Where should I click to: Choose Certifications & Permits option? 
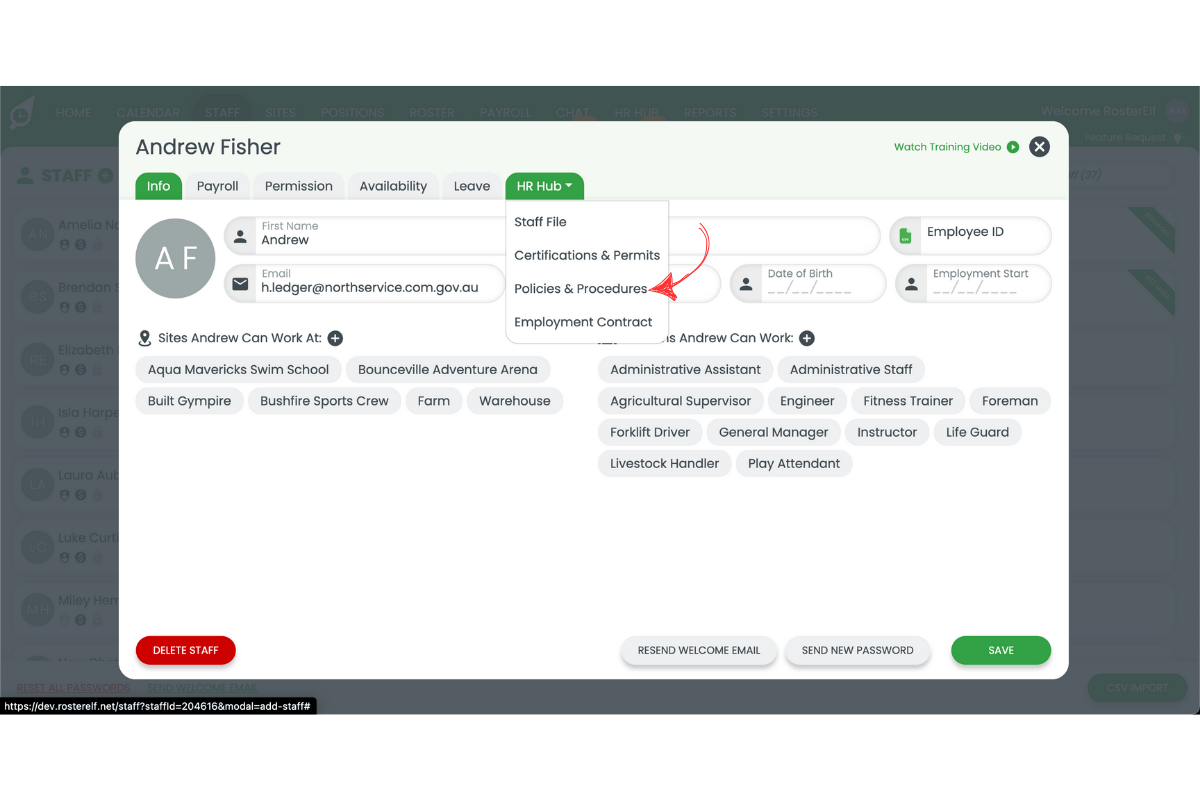(587, 255)
